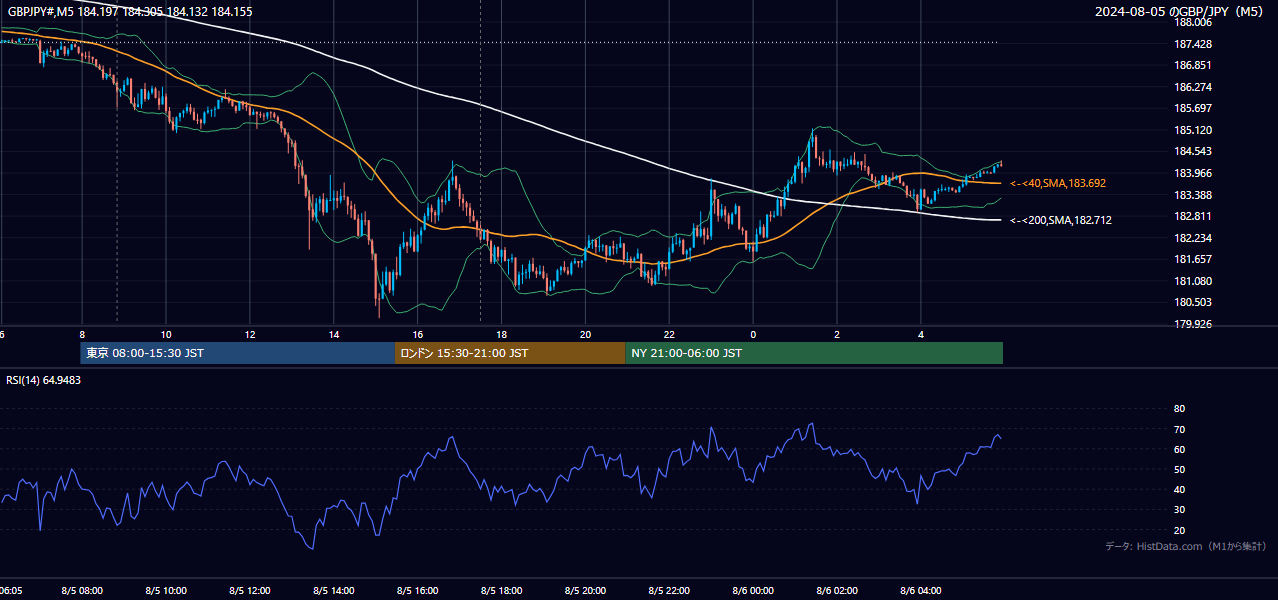Click the 8/5 16:00 bottom date label
Viewport: 1278px width, 600px height.
coord(418,591)
